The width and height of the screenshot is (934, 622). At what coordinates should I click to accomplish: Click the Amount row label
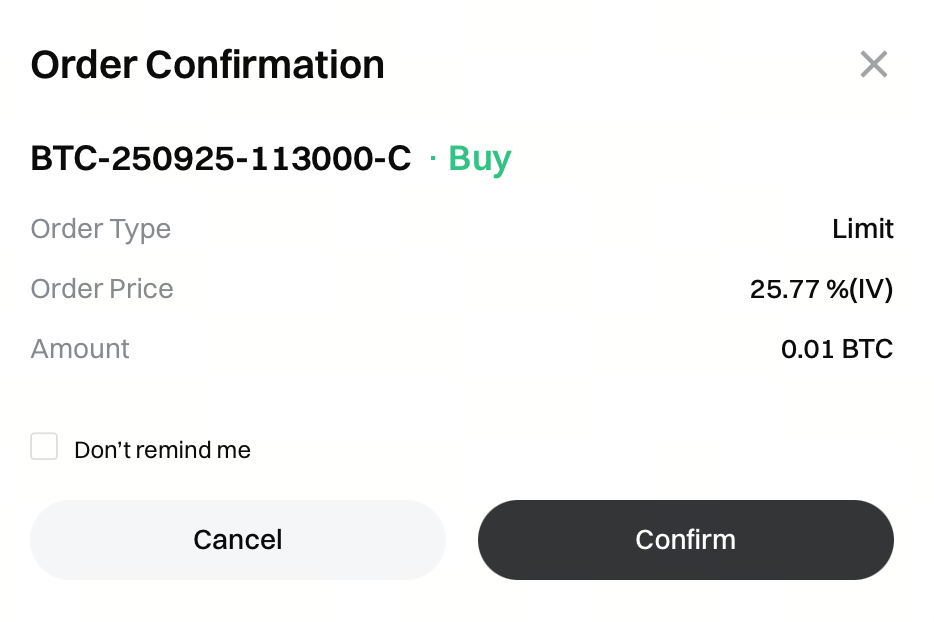80,349
